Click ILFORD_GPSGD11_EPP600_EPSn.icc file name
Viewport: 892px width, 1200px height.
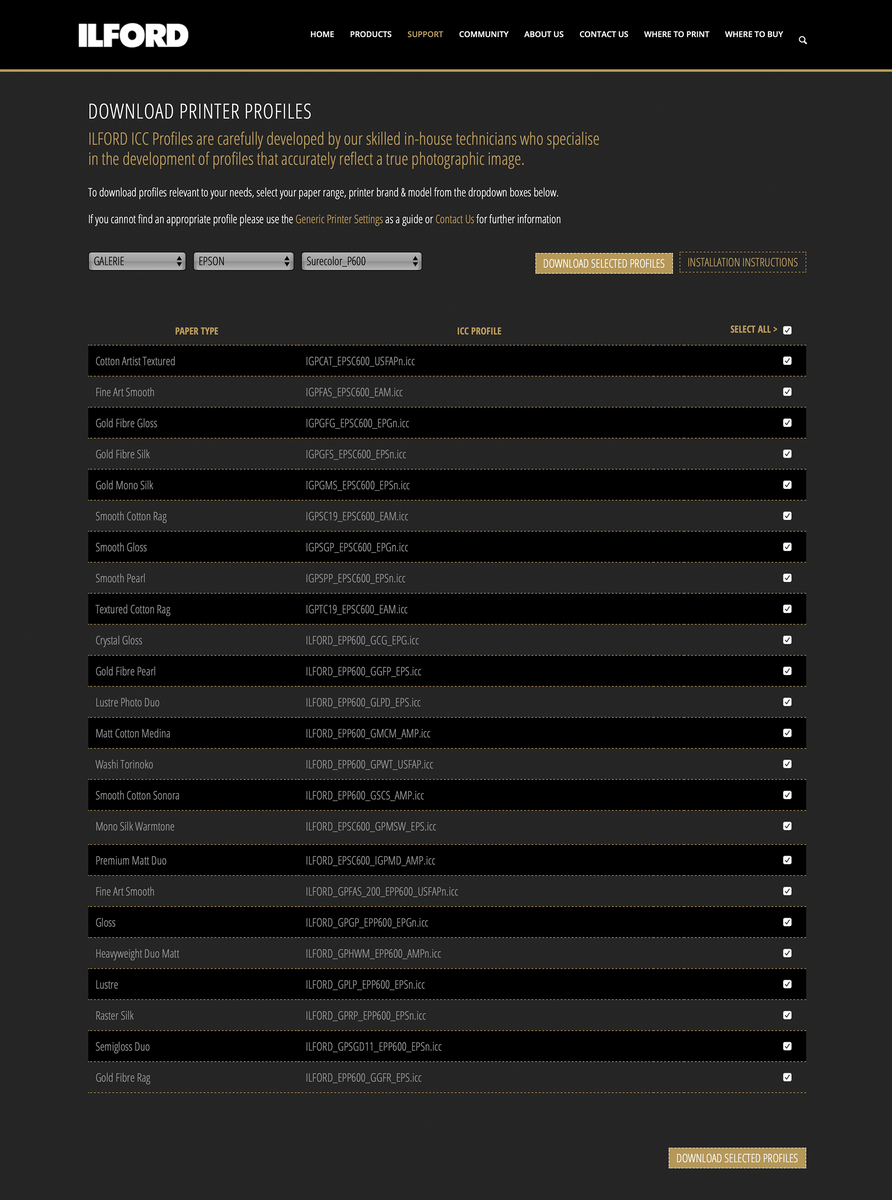click(373, 1046)
